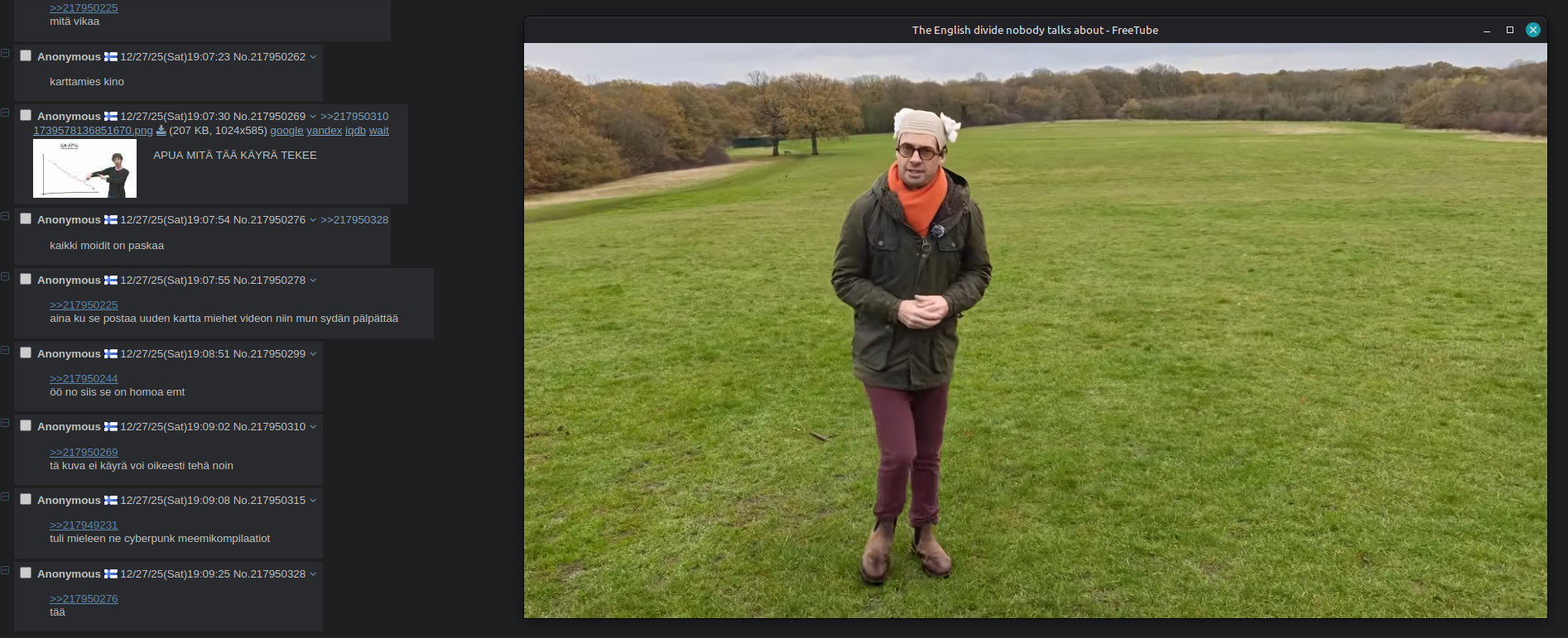Hide post No.217950310 with its minus button
The height and width of the screenshot is (638, 1568).
pos(5,423)
